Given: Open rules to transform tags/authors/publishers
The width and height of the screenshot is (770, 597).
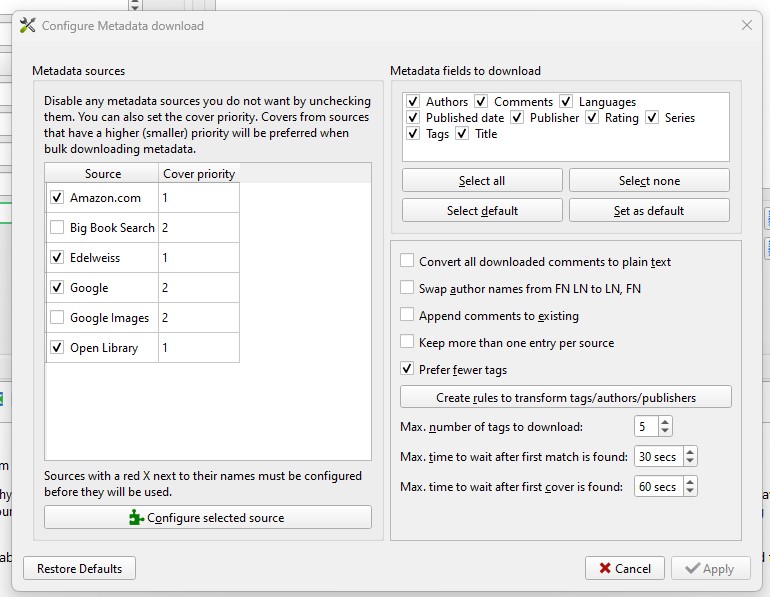Looking at the screenshot, I should click(565, 397).
